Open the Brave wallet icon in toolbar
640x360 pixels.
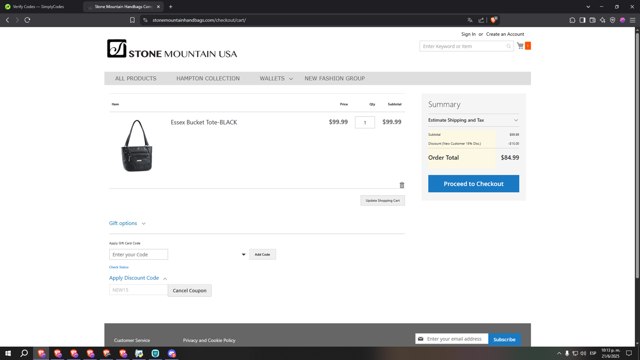point(592,20)
